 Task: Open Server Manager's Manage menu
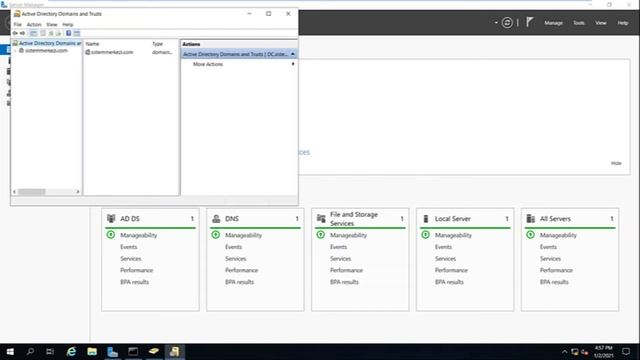pos(553,23)
